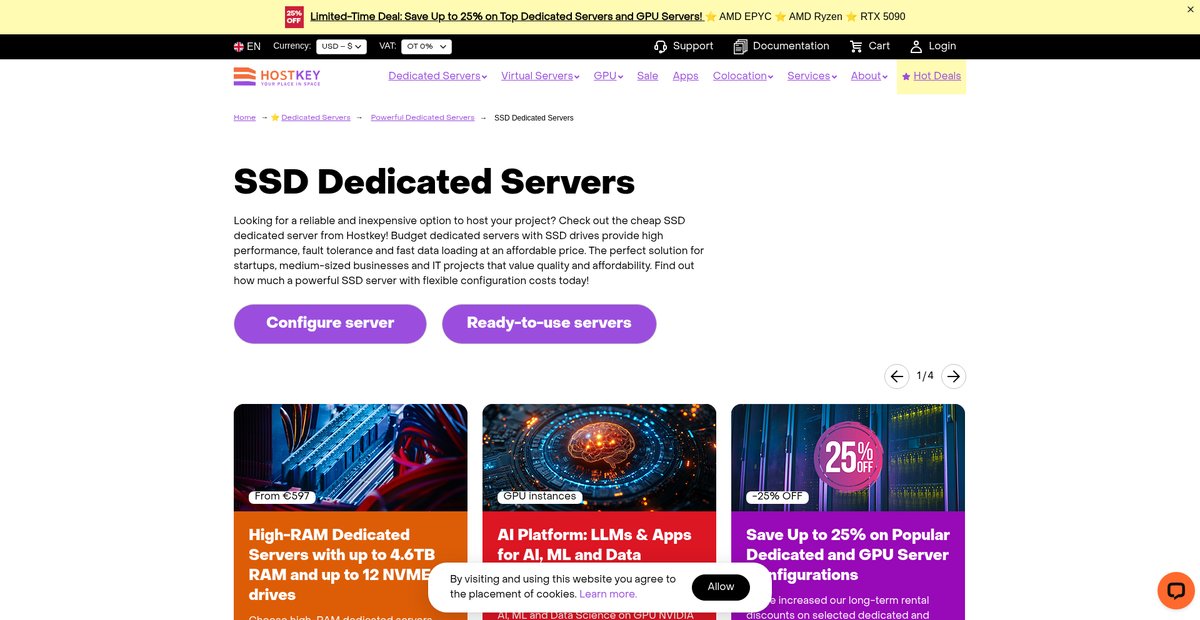Open the Hot Deals menu item

931,76
